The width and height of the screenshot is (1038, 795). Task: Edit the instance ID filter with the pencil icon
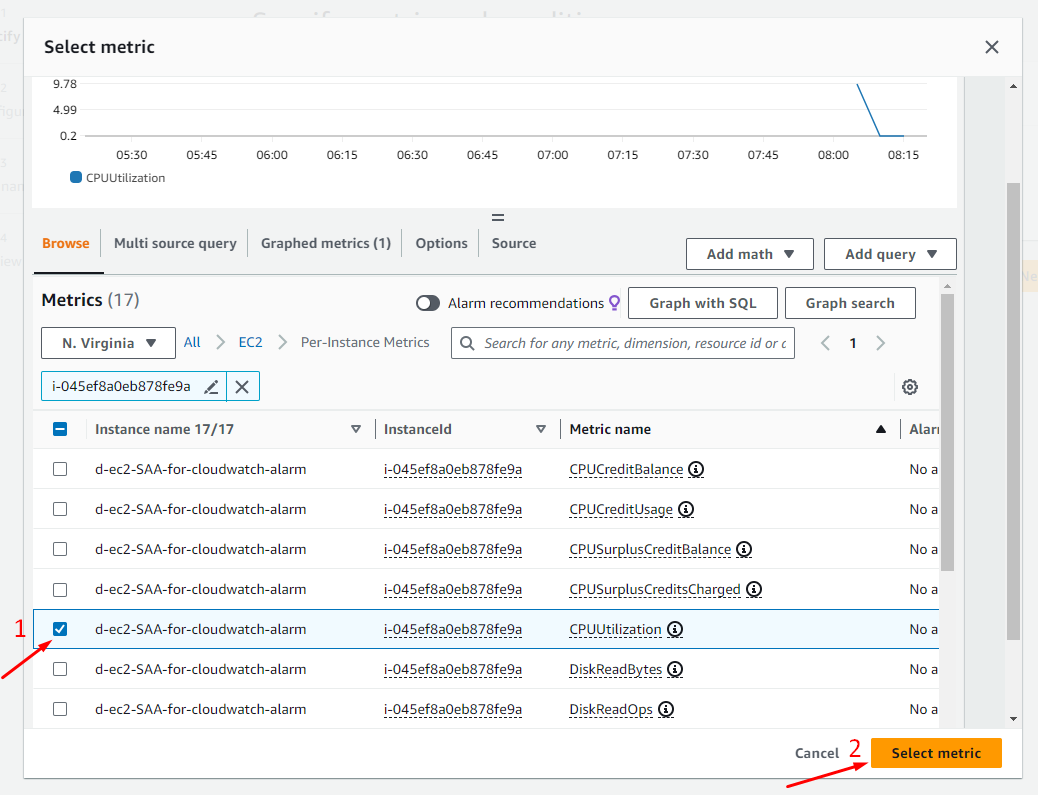211,387
